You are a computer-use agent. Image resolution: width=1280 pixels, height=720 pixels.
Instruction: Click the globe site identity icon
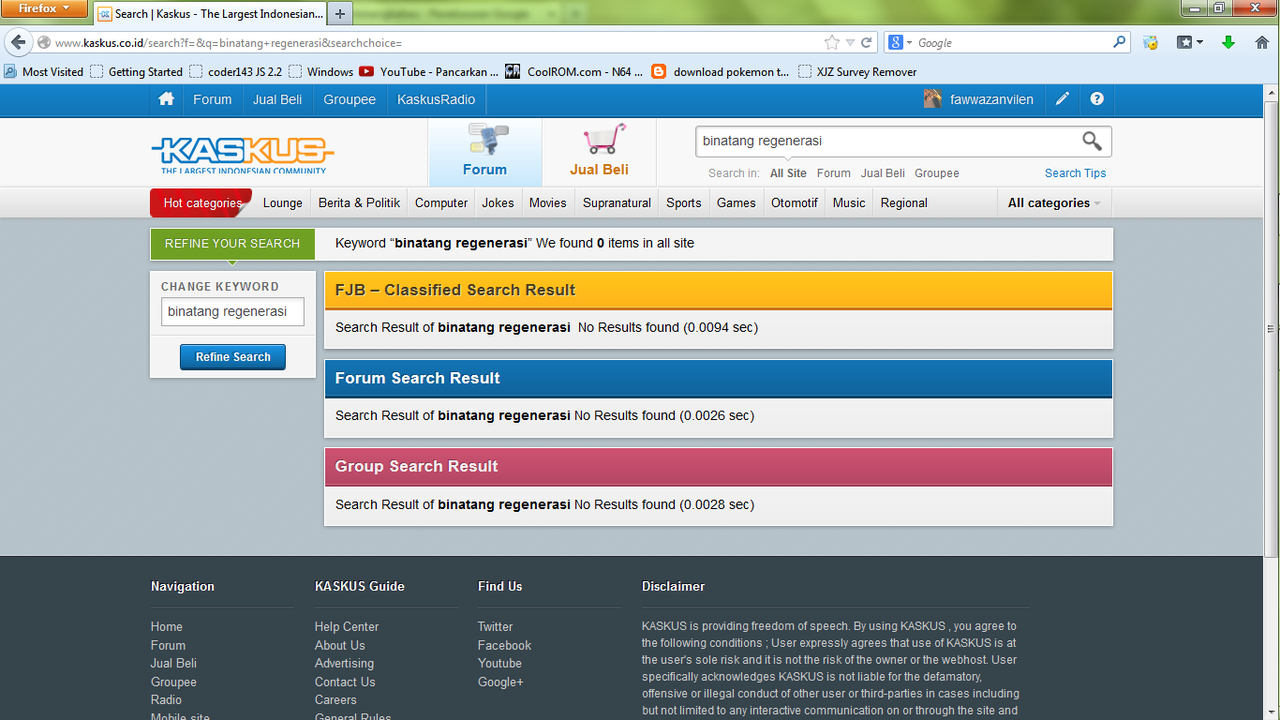coord(44,43)
